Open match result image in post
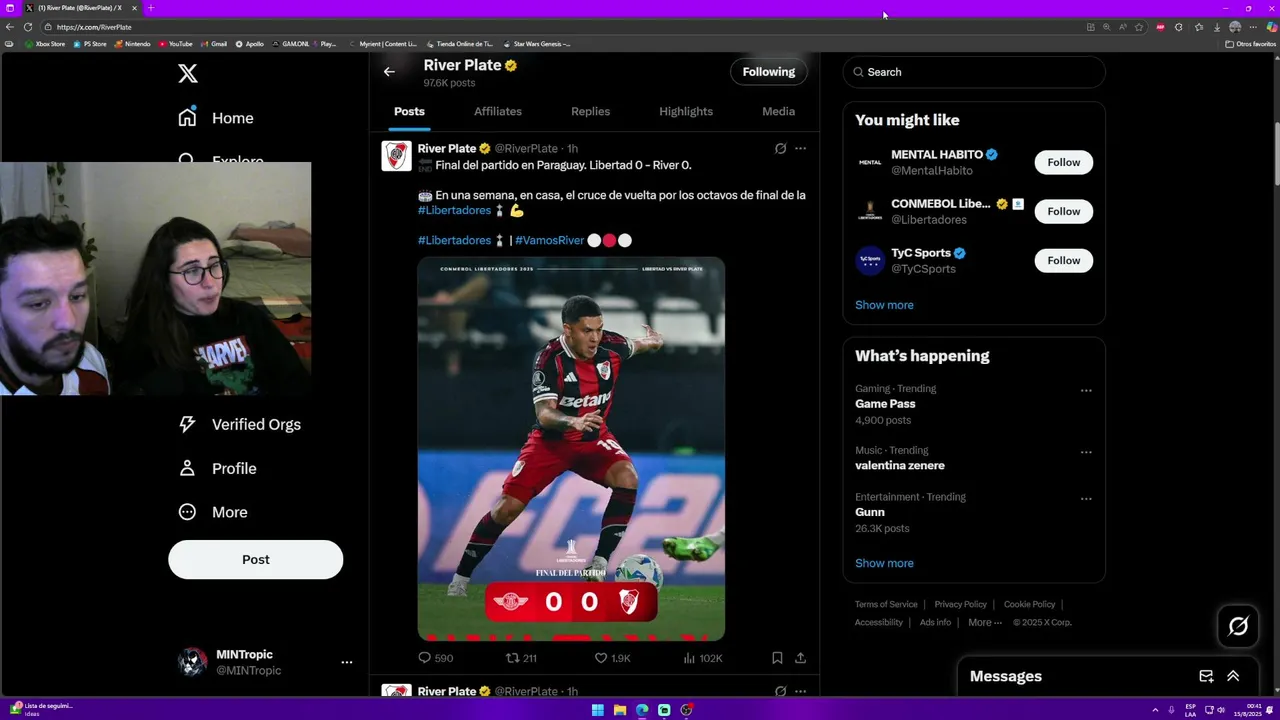 coord(571,448)
